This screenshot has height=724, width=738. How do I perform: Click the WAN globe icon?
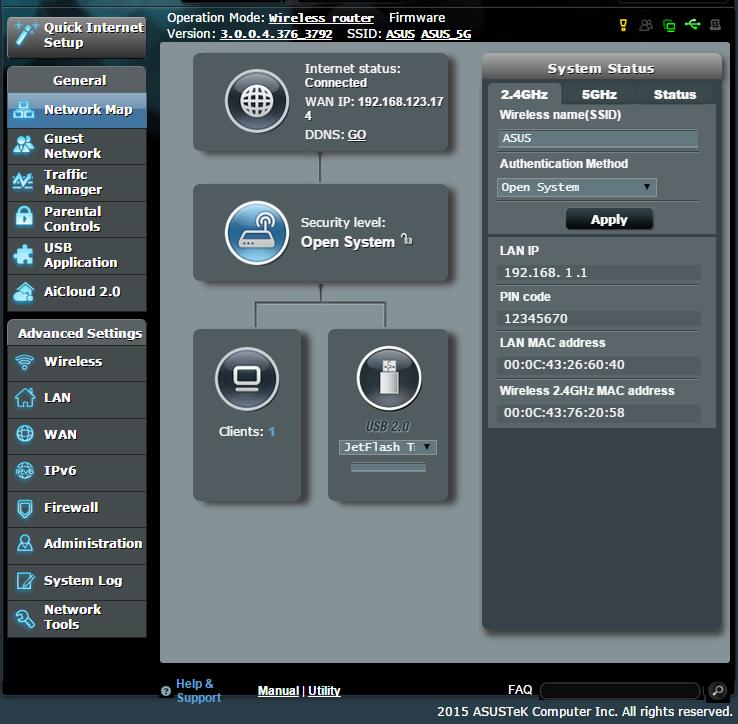coord(24,434)
